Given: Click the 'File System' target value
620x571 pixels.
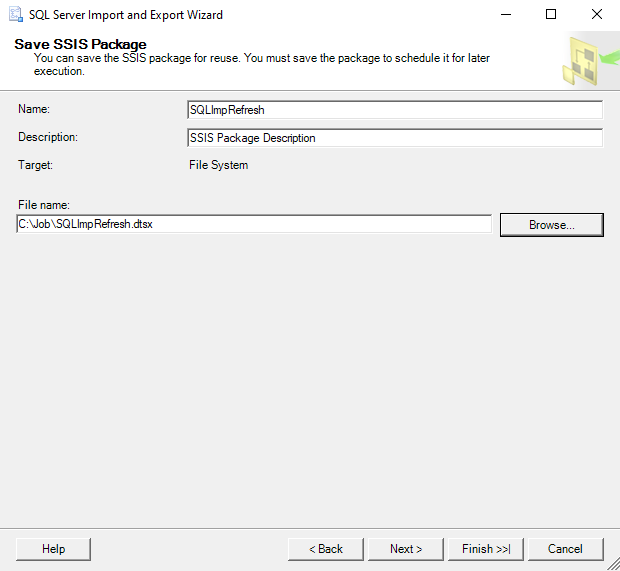Looking at the screenshot, I should tap(219, 165).
